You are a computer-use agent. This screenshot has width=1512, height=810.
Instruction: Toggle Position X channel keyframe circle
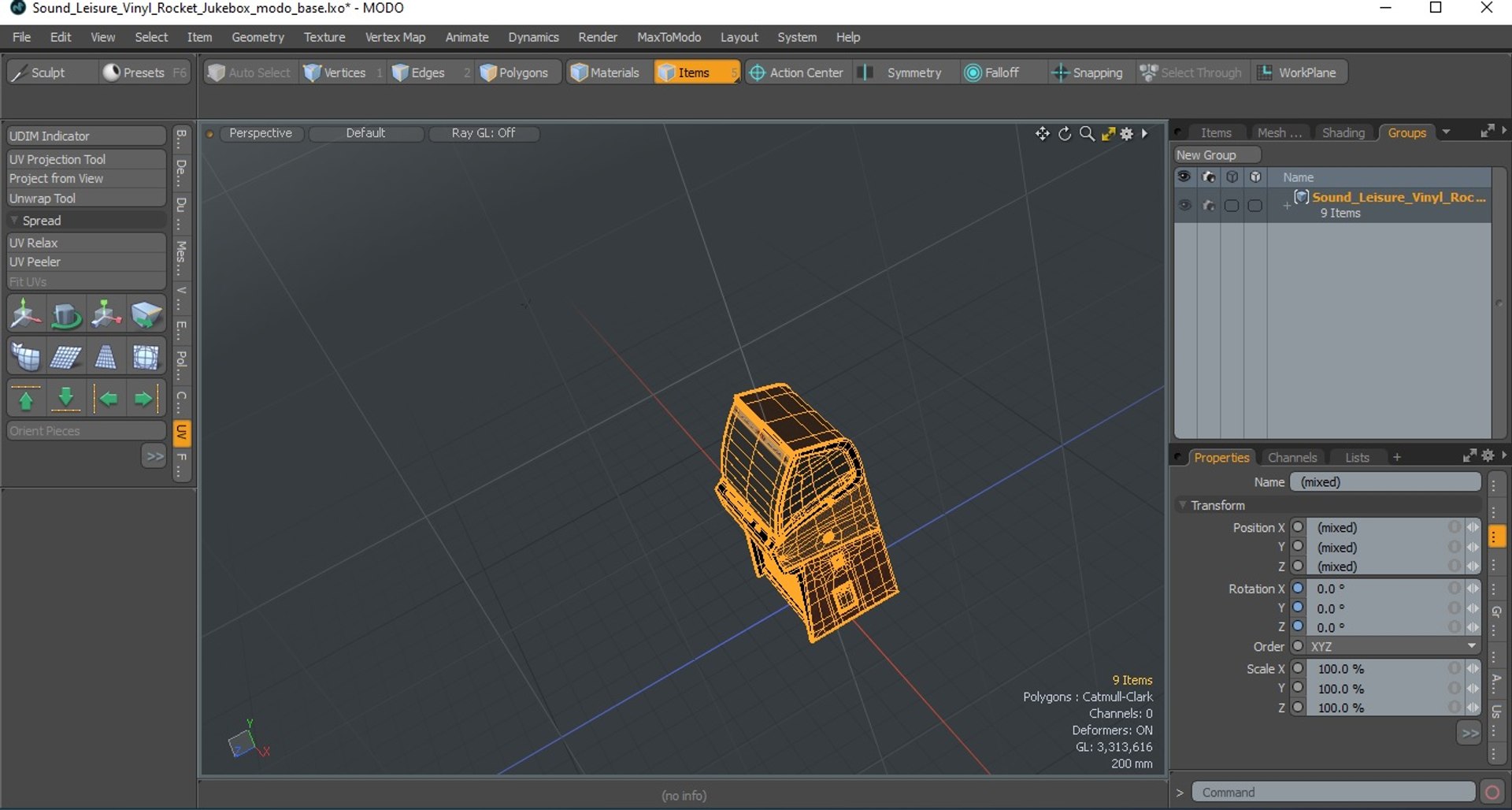pos(1299,527)
